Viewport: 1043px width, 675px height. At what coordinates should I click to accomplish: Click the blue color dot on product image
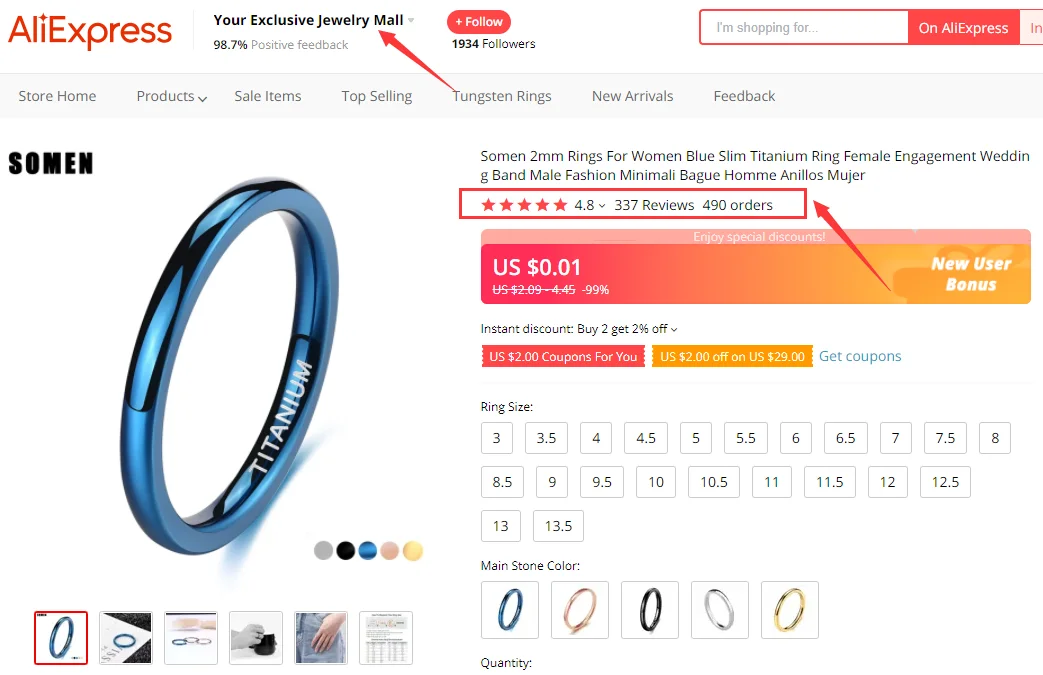click(367, 551)
